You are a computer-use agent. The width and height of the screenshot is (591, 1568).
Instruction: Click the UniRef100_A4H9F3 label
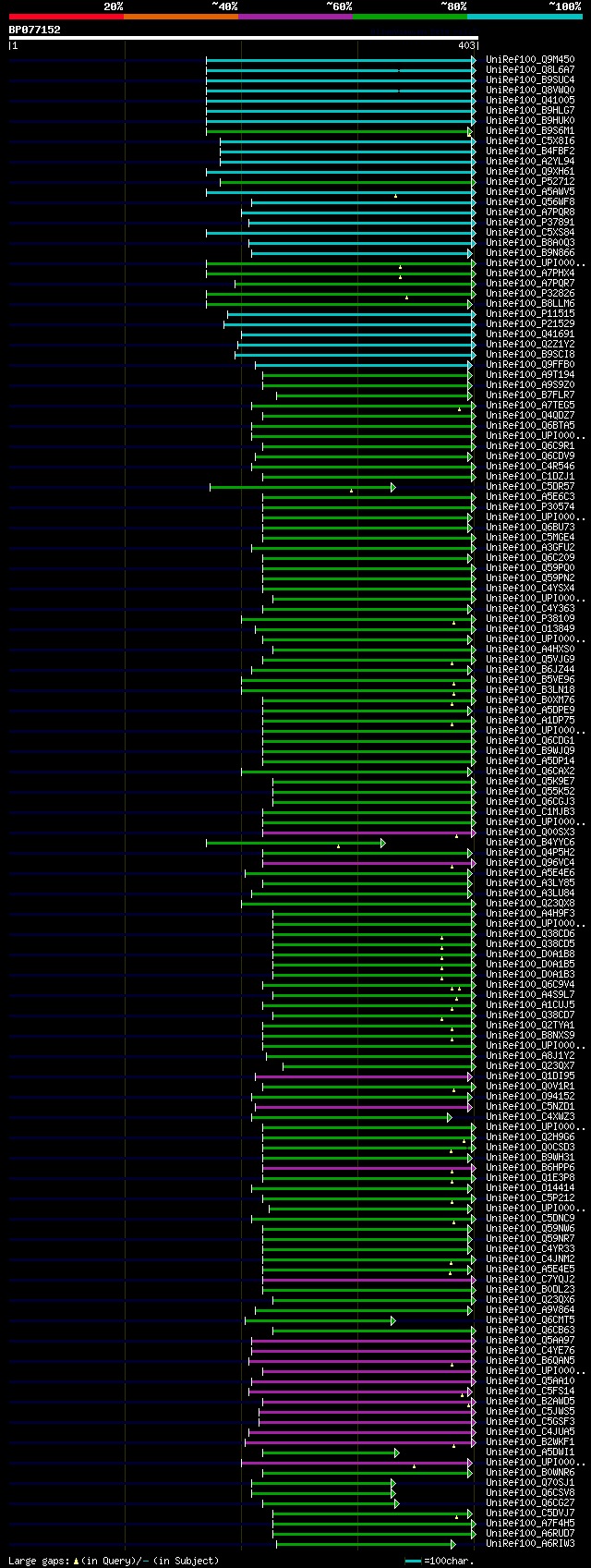530,913
